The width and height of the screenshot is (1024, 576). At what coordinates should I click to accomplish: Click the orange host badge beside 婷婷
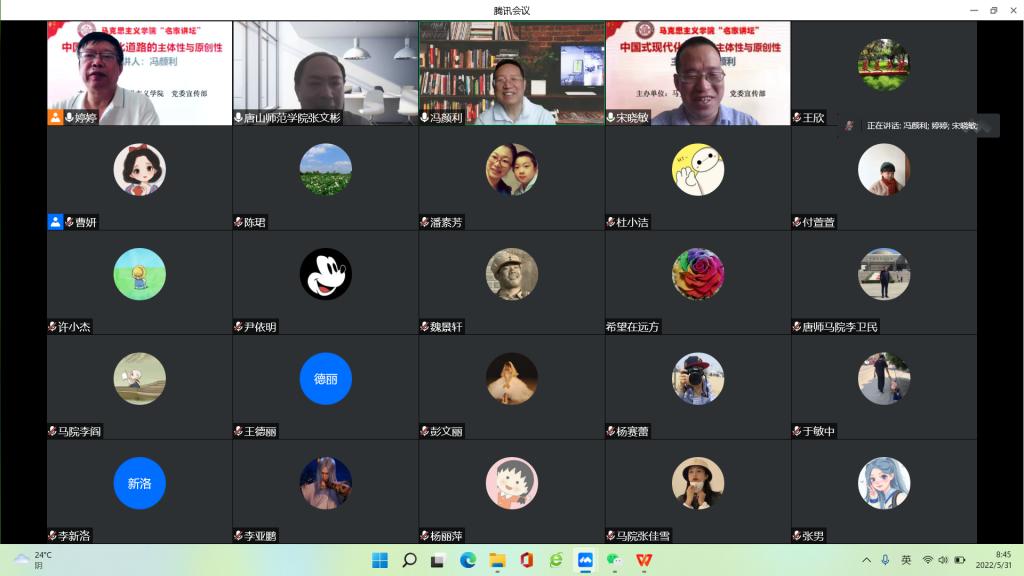tap(55, 118)
